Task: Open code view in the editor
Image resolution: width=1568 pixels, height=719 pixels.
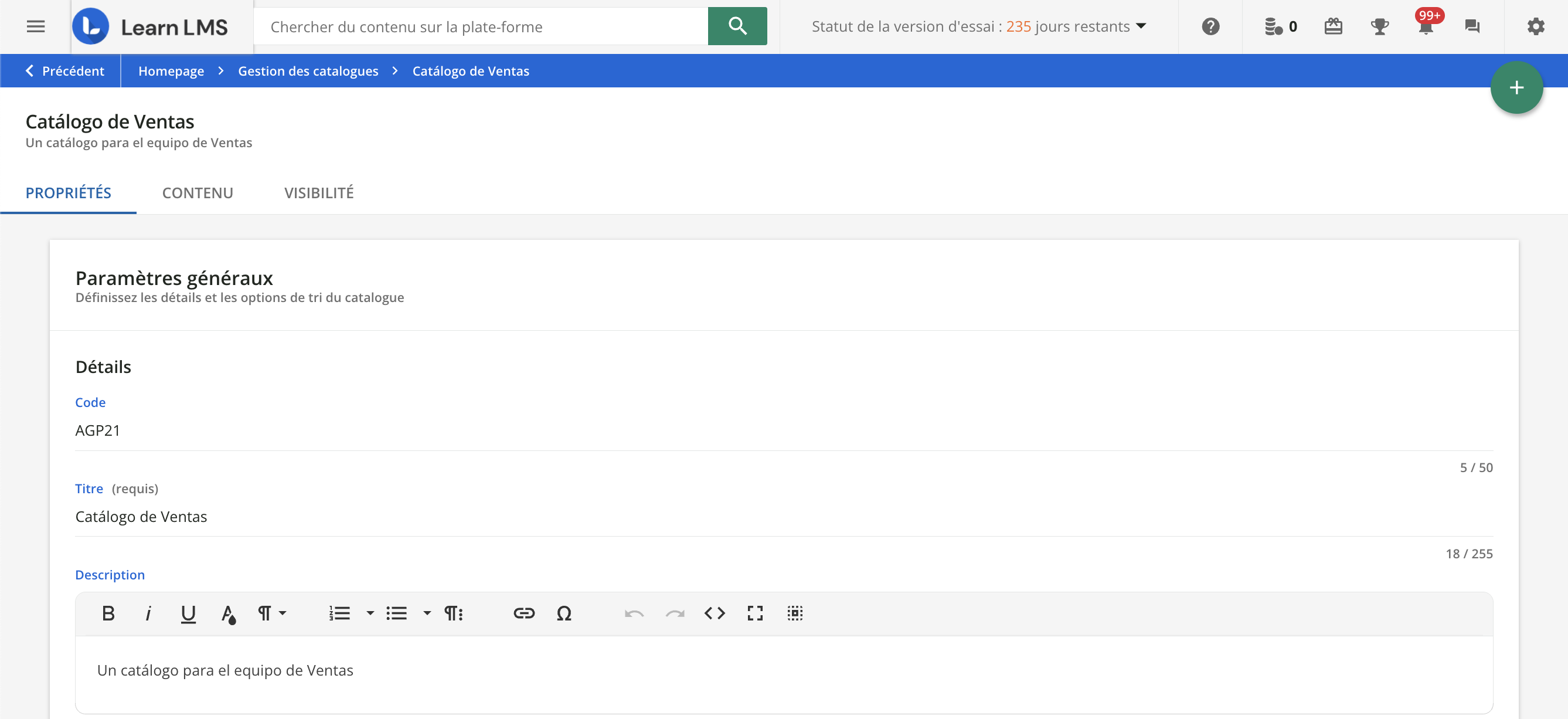Action: (715, 613)
